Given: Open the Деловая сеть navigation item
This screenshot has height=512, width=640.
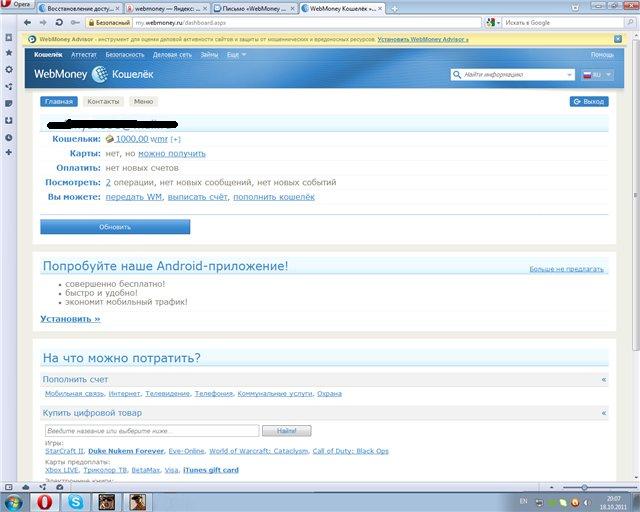Looking at the screenshot, I should point(172,55).
